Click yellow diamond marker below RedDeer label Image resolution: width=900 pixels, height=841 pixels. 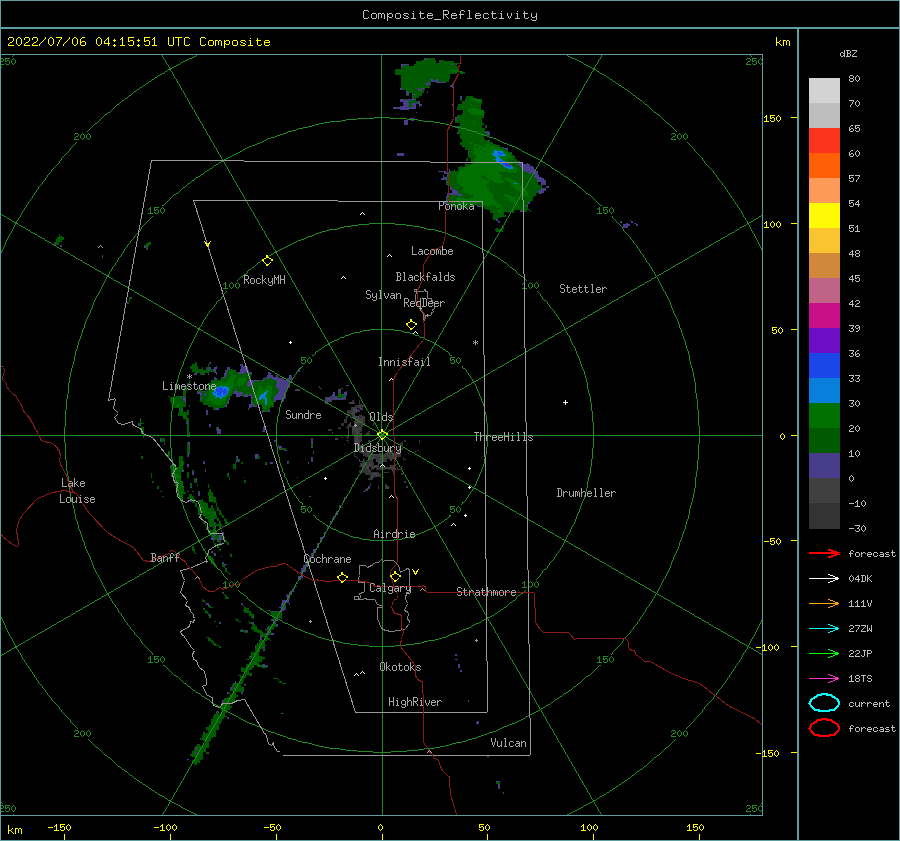[411, 325]
